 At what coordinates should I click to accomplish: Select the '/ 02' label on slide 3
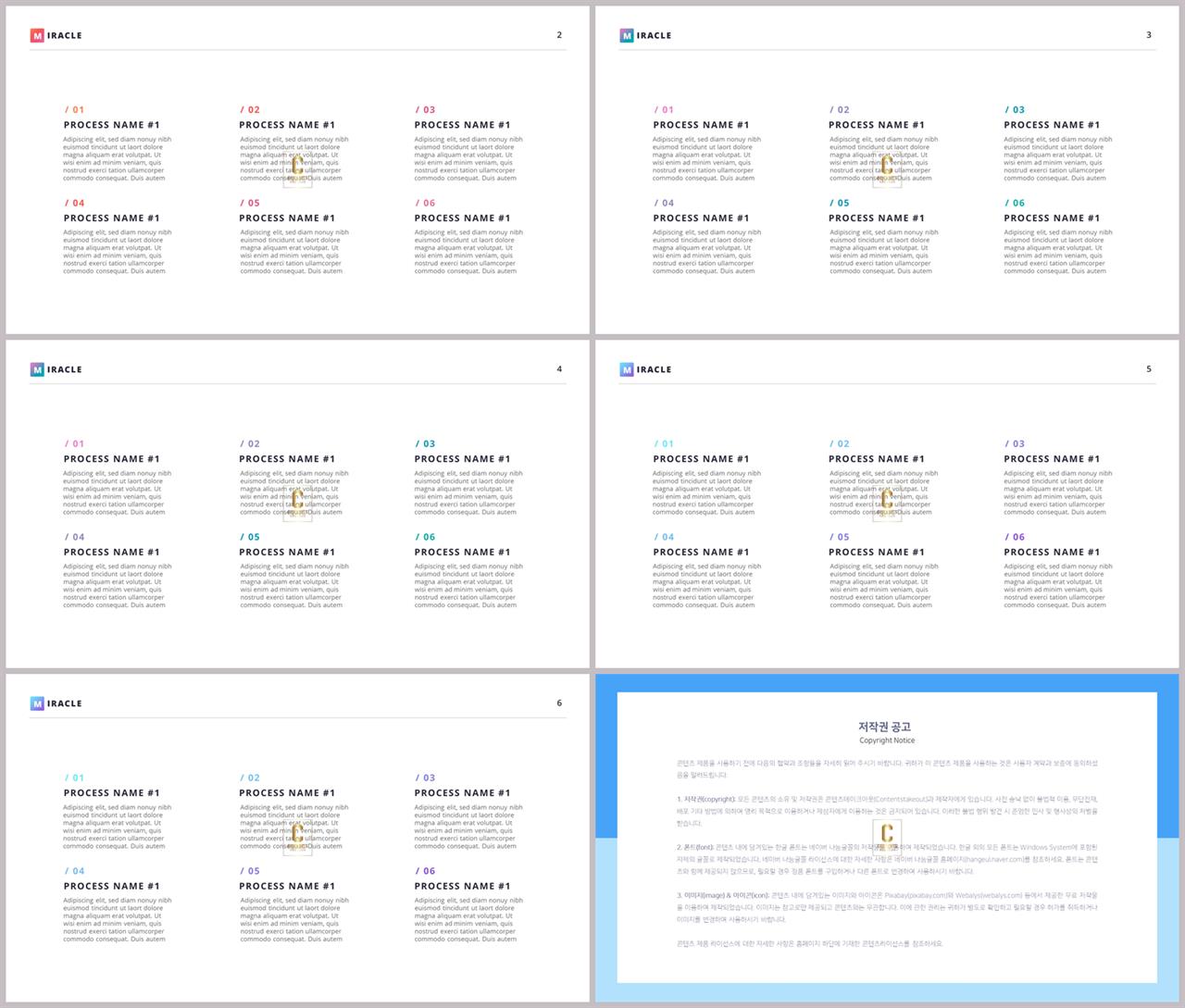[840, 109]
